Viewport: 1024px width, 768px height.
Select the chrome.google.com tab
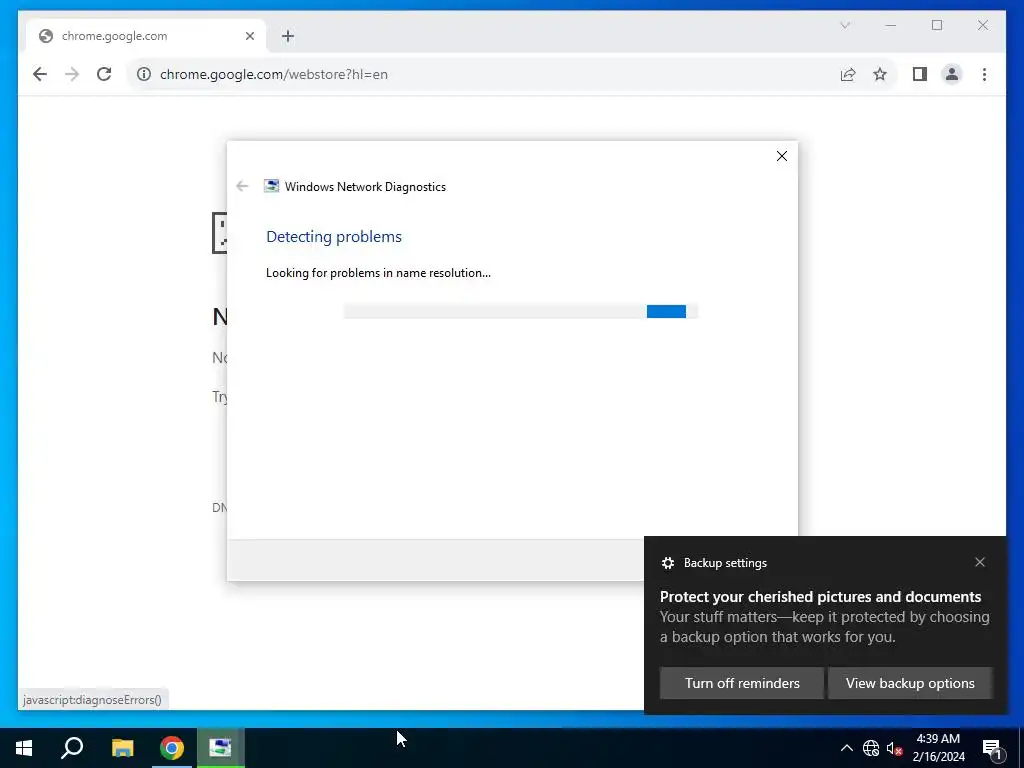[146, 37]
